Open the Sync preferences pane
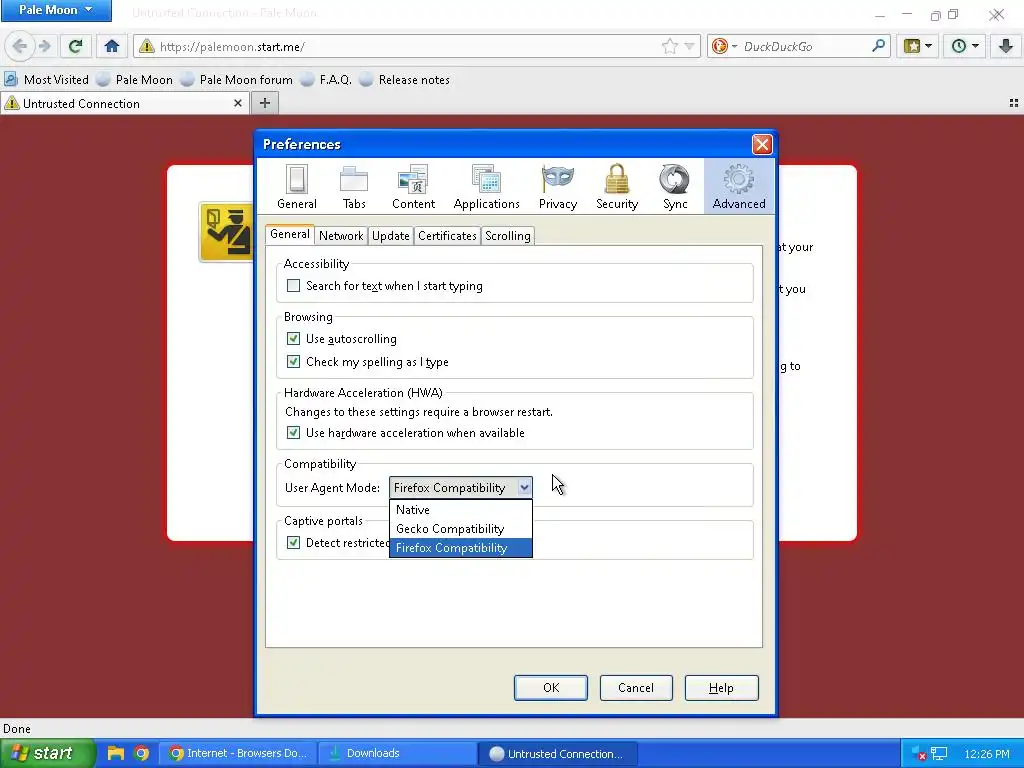1024x768 pixels. (x=675, y=186)
